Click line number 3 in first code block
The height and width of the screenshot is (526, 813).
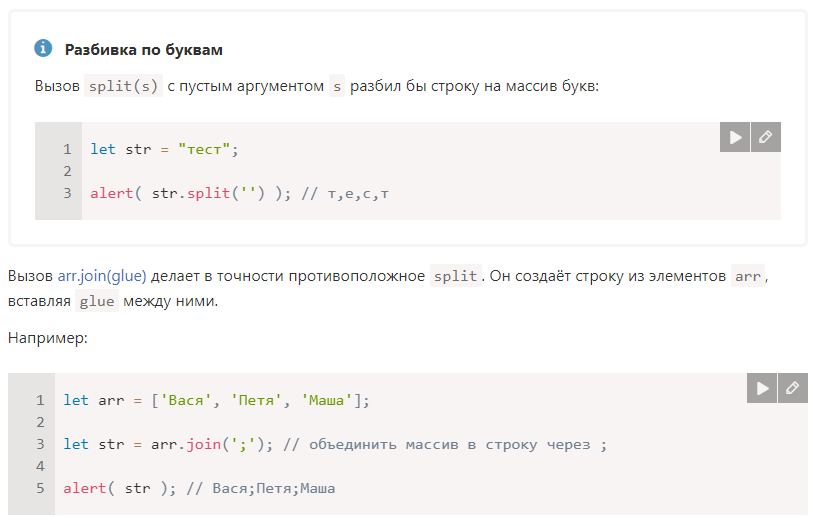[67, 193]
